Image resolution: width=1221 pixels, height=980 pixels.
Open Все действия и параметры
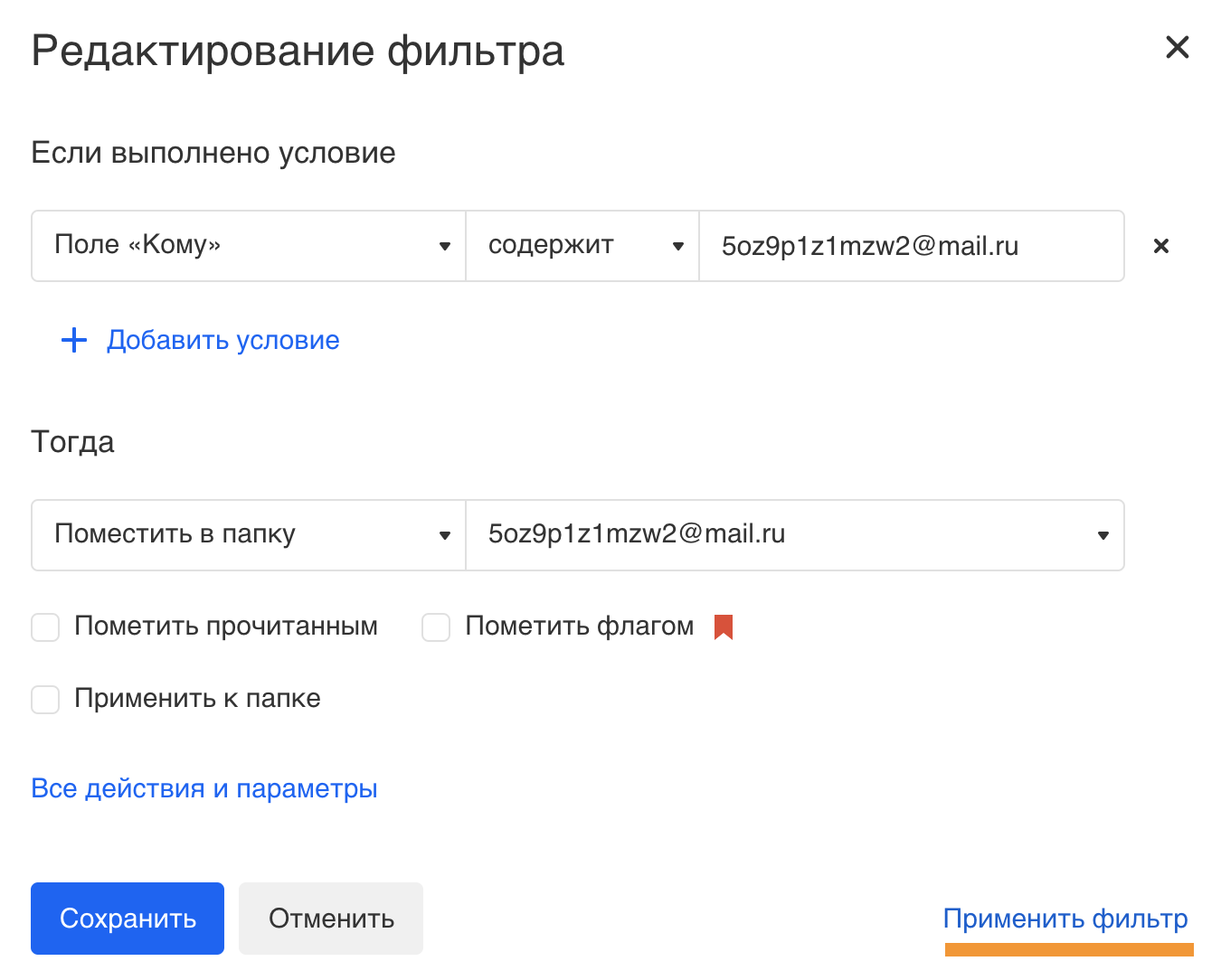204,789
